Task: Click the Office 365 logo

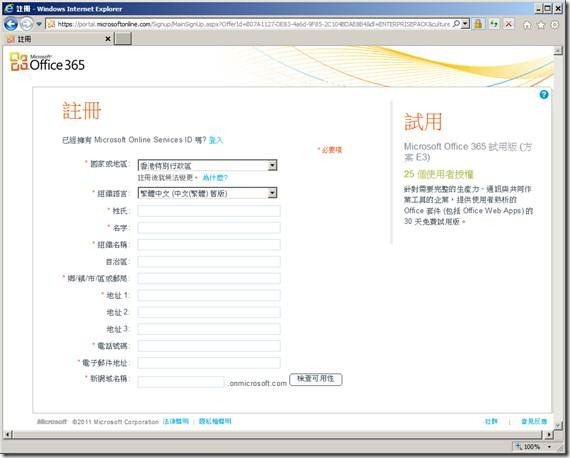Action: (47, 62)
